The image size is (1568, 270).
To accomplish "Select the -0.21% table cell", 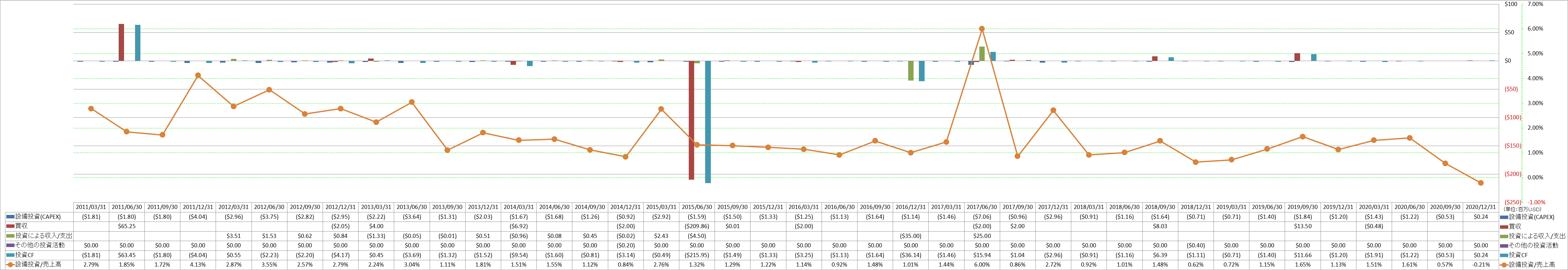I will pos(1480,265).
